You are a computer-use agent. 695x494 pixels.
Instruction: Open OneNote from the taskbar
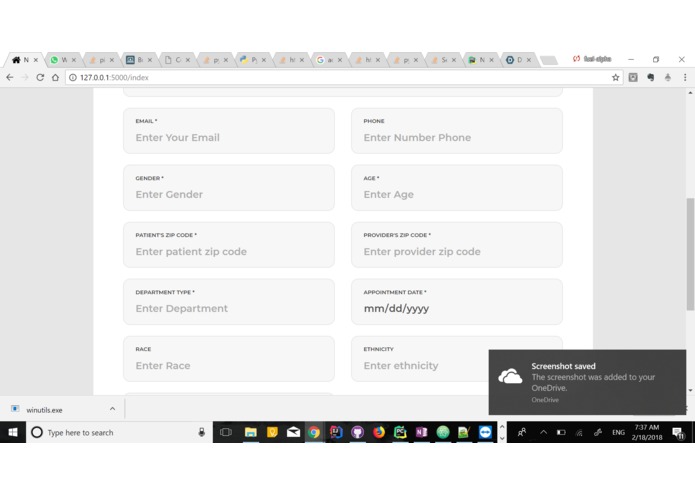(421, 432)
